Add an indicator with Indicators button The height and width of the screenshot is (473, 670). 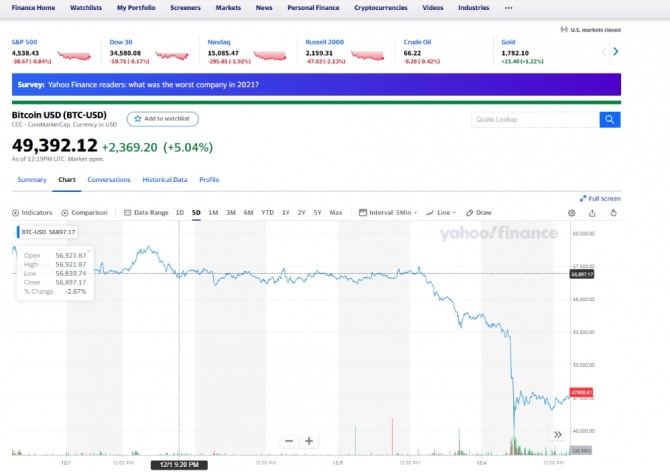pyautogui.click(x=33, y=212)
